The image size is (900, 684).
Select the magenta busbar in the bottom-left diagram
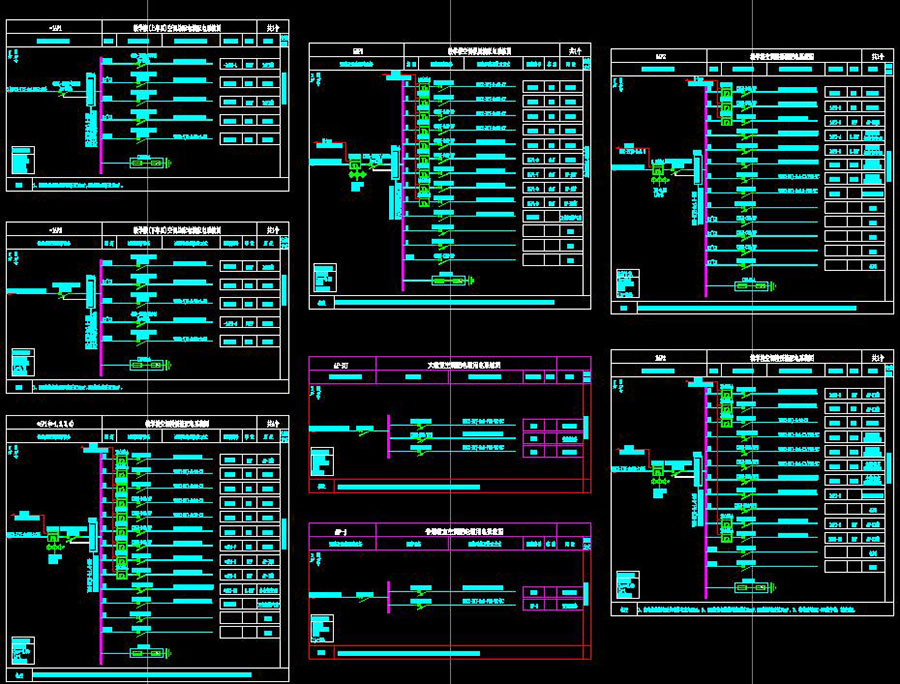click(x=101, y=558)
